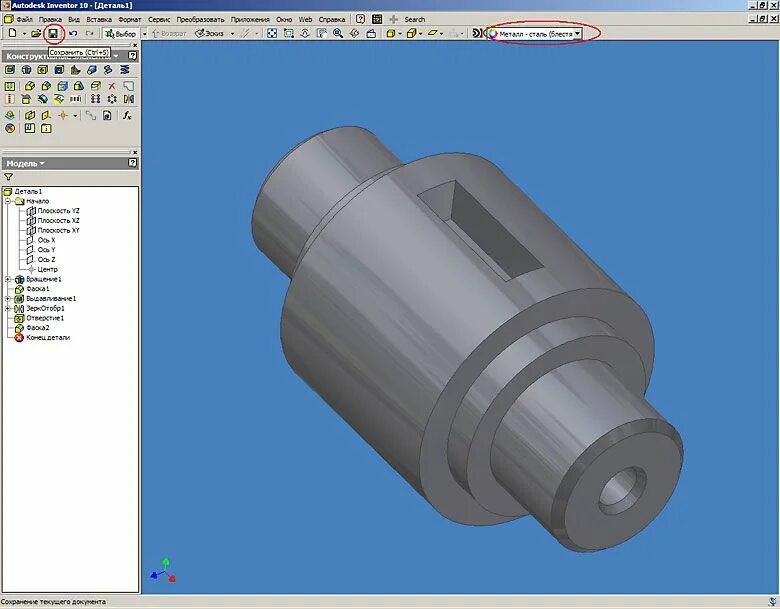Click the model browser filter funnel icon

8,177
